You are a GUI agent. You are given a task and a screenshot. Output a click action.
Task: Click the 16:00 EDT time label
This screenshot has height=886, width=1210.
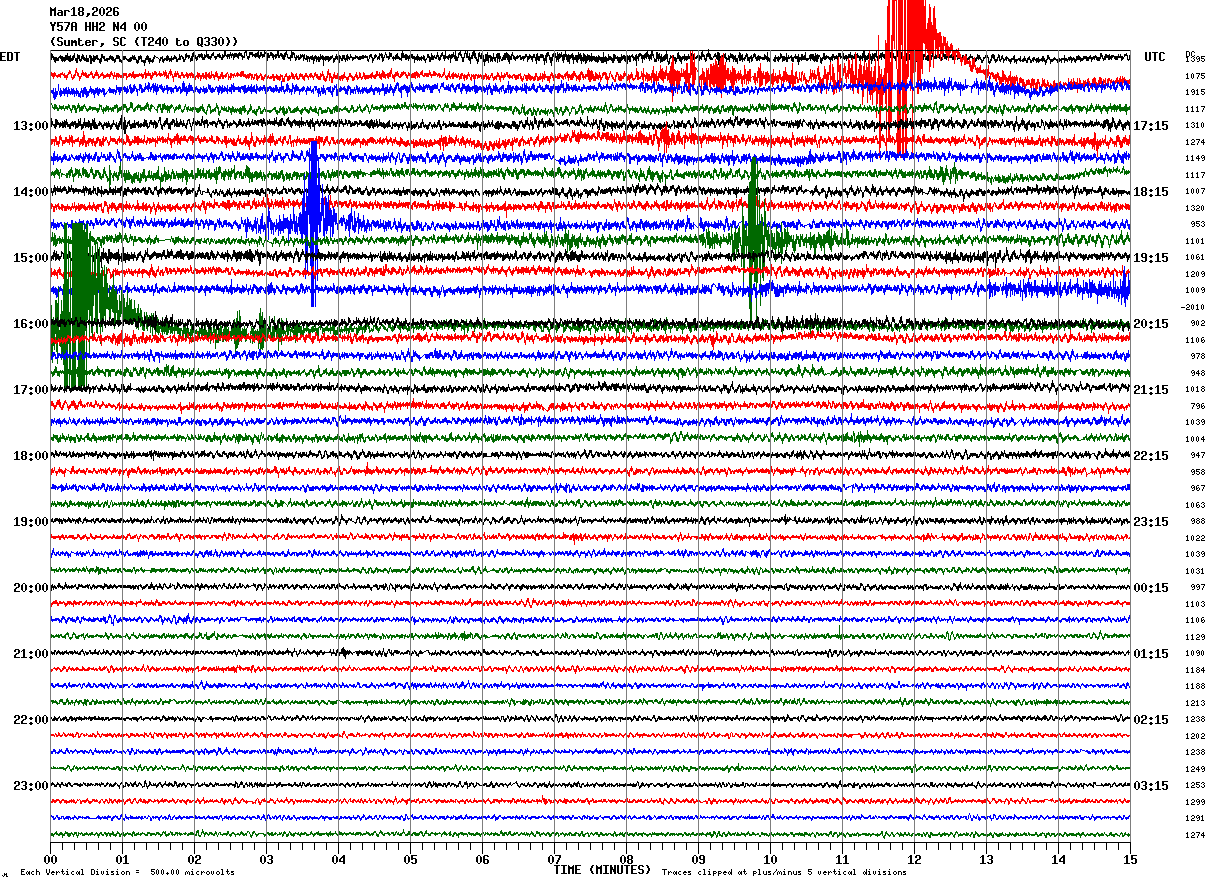pos(30,324)
